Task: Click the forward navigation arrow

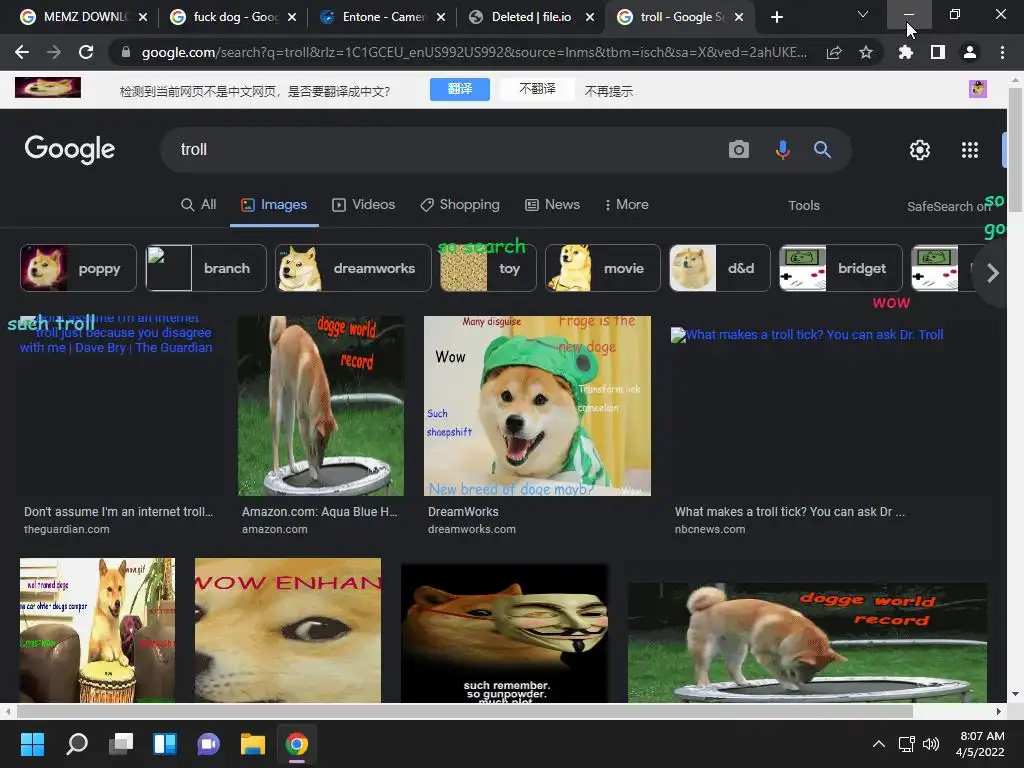Action: [x=54, y=52]
